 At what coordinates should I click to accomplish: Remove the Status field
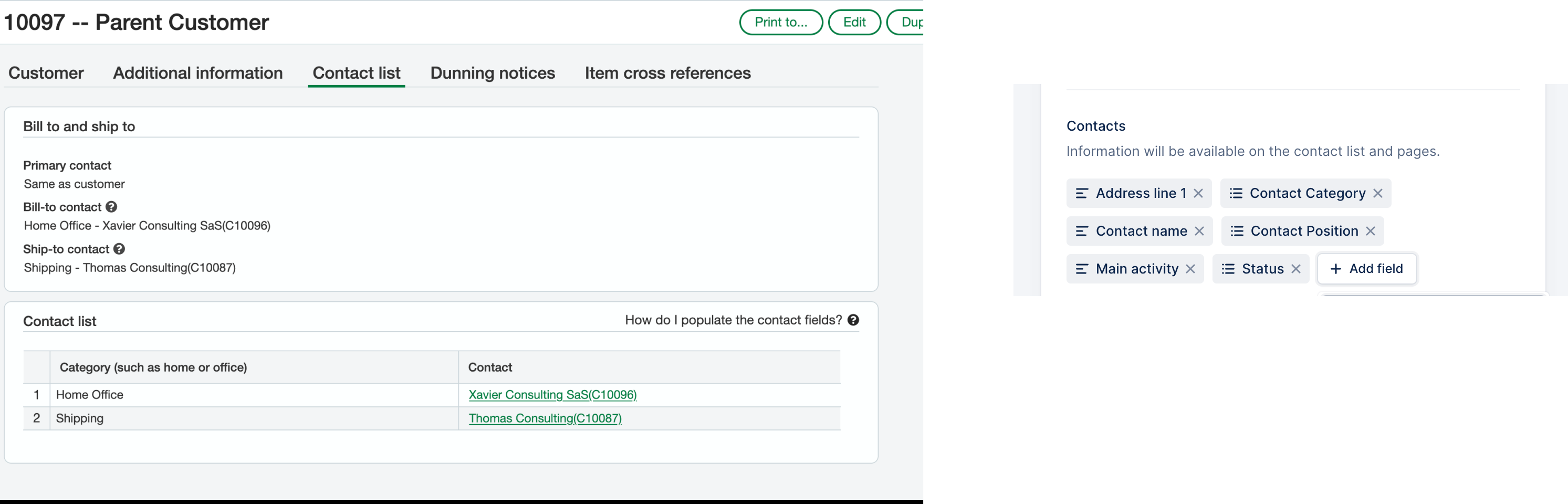pos(1296,268)
